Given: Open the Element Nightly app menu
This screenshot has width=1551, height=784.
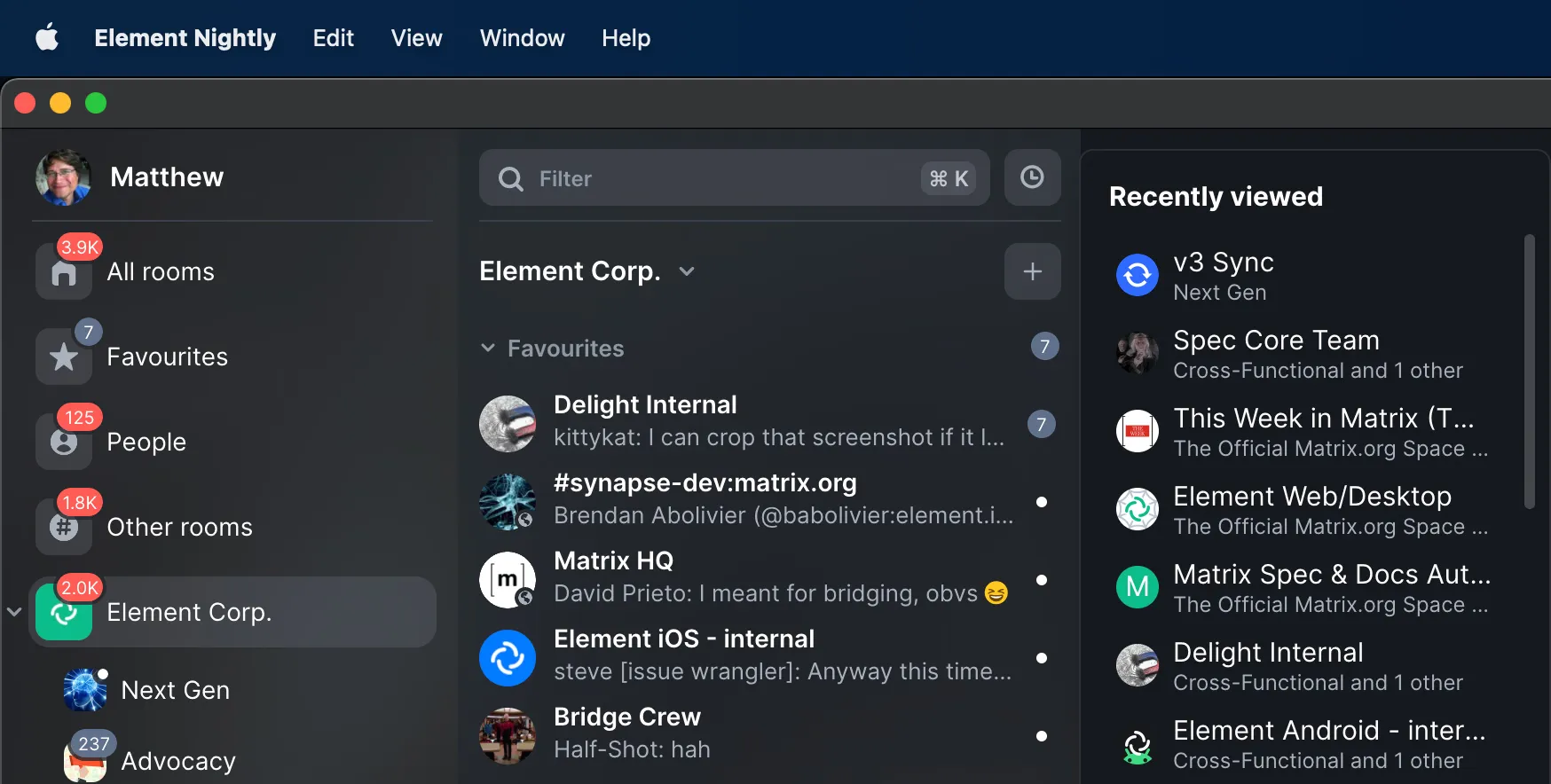Looking at the screenshot, I should point(185,38).
